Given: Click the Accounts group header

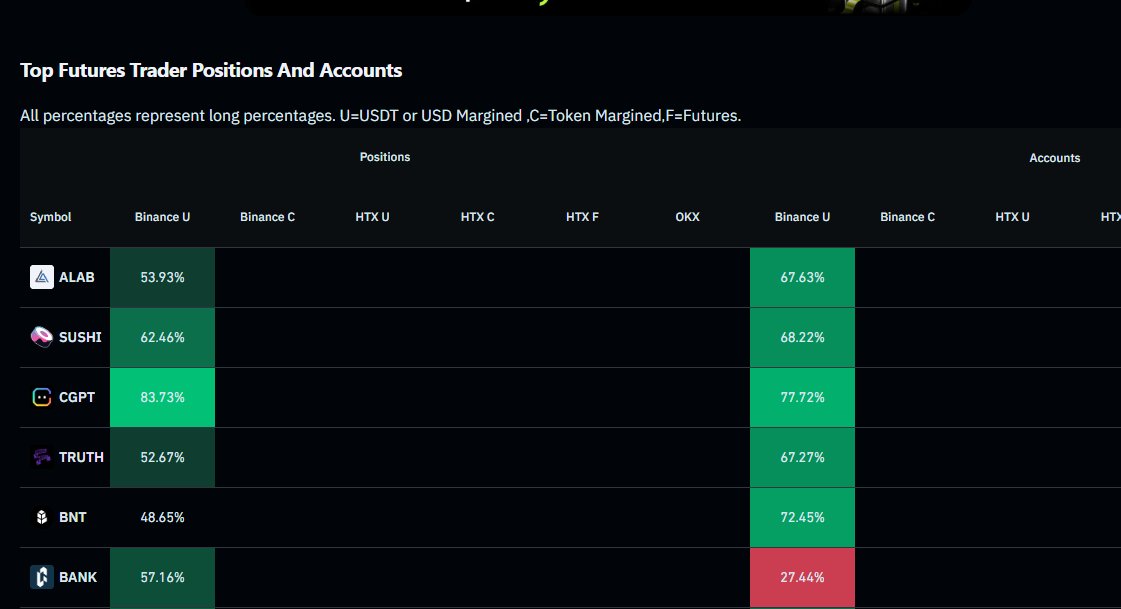Looking at the screenshot, I should (1055, 159).
